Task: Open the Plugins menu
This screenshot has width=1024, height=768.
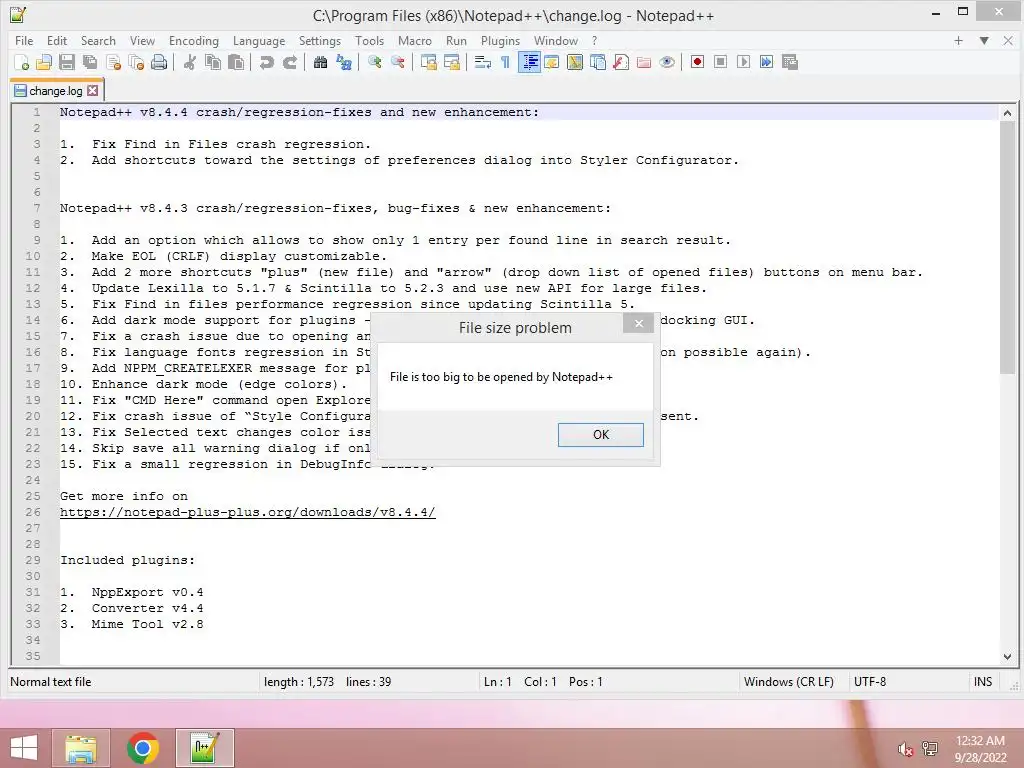Action: (x=500, y=40)
